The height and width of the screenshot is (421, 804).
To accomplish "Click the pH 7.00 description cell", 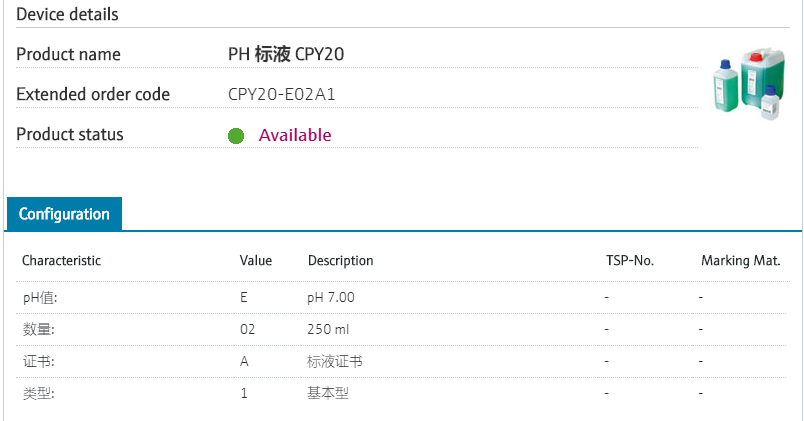I will coord(331,298).
